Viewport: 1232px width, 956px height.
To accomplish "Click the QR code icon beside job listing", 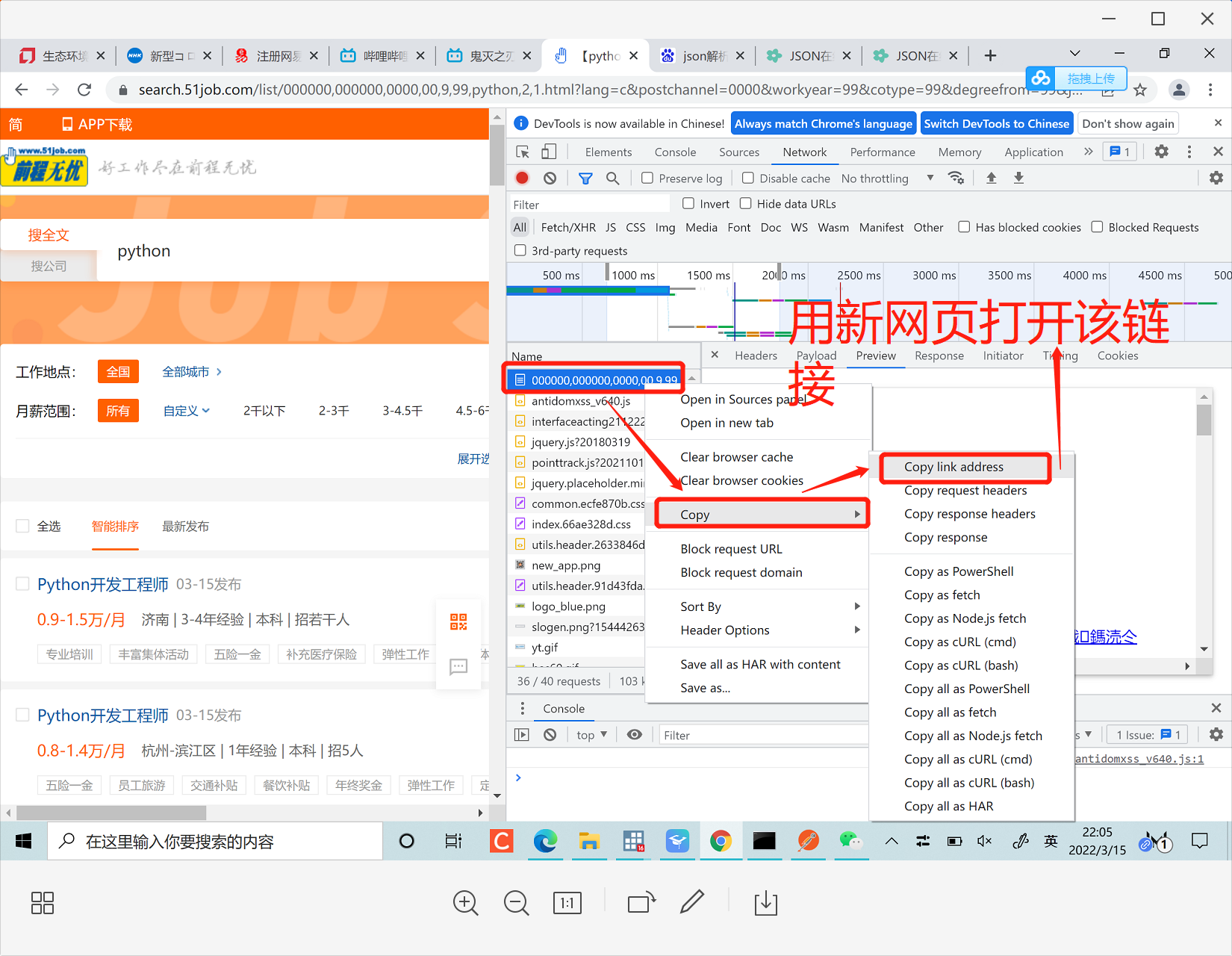I will click(458, 621).
